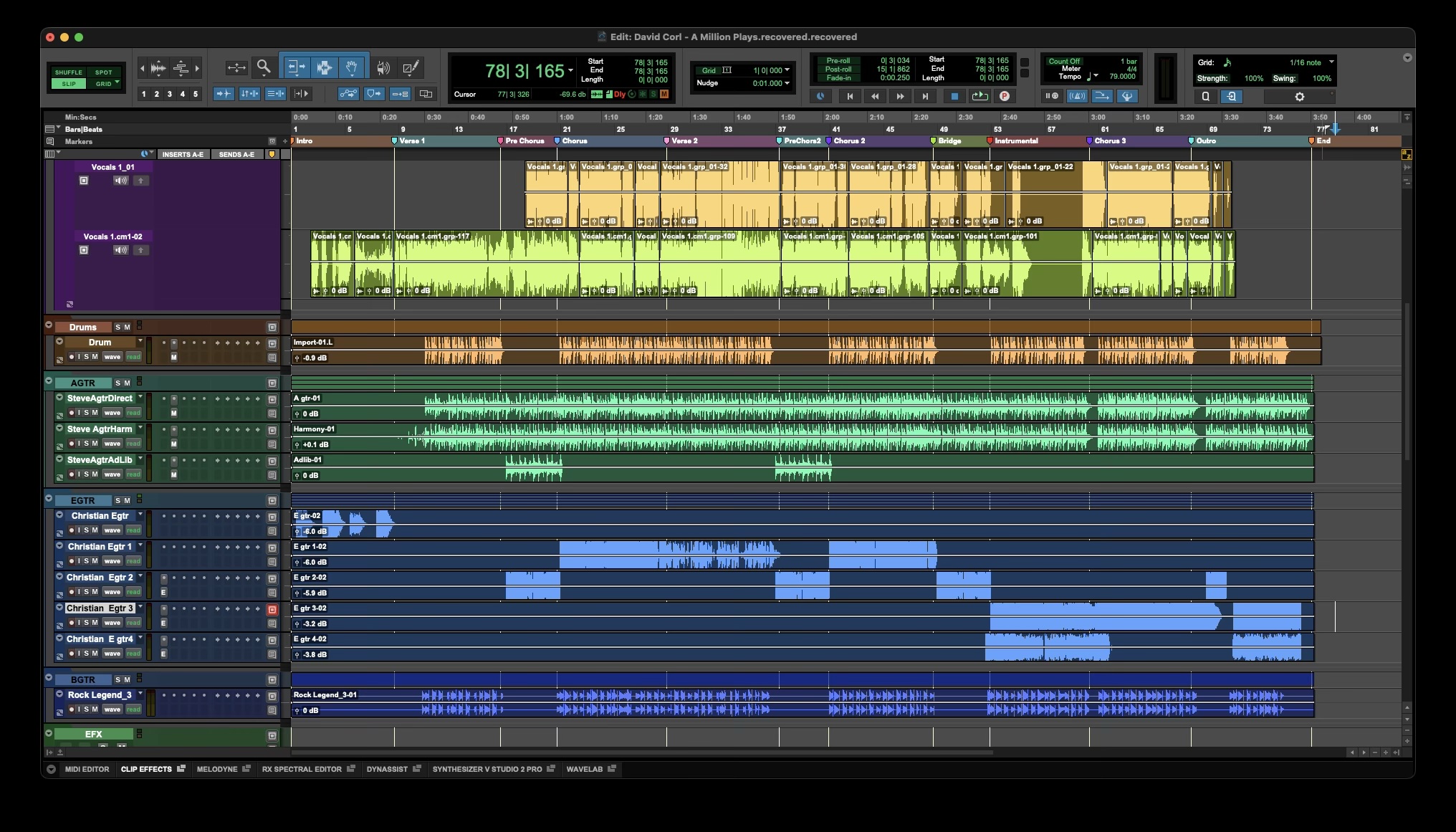Recall zoom preset 3

pyautogui.click(x=170, y=94)
